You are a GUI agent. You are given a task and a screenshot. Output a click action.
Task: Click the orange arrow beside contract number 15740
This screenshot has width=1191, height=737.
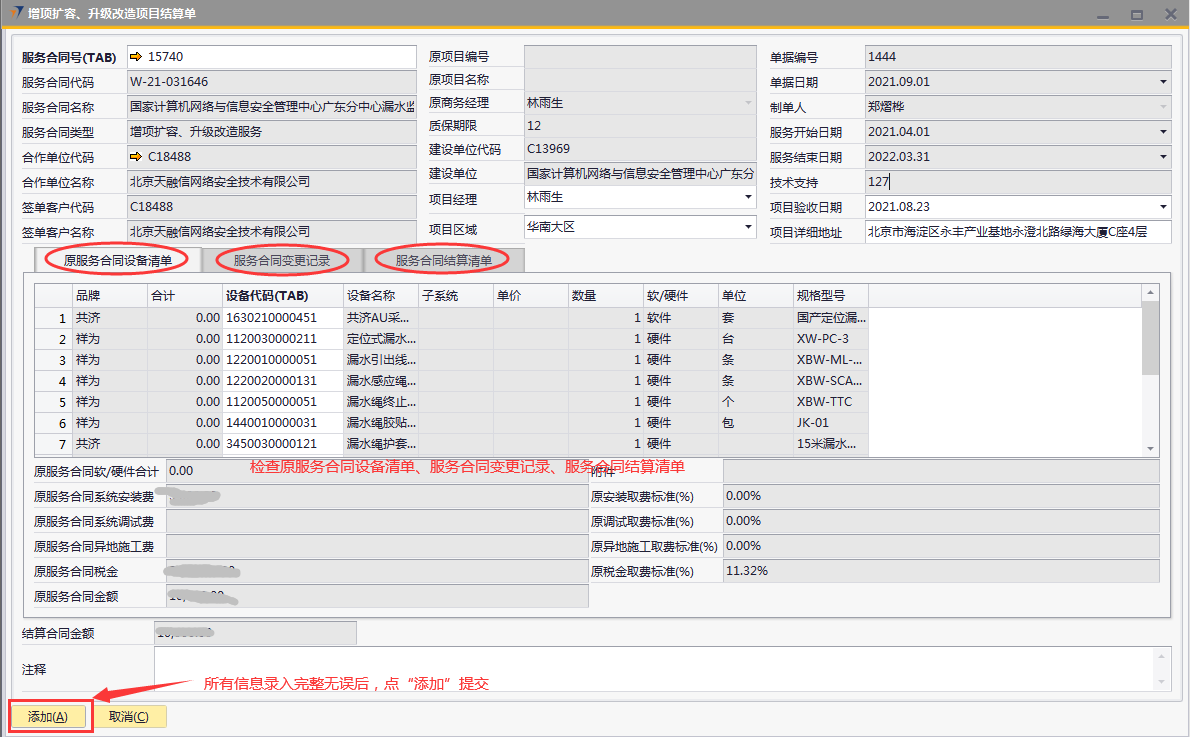click(136, 57)
